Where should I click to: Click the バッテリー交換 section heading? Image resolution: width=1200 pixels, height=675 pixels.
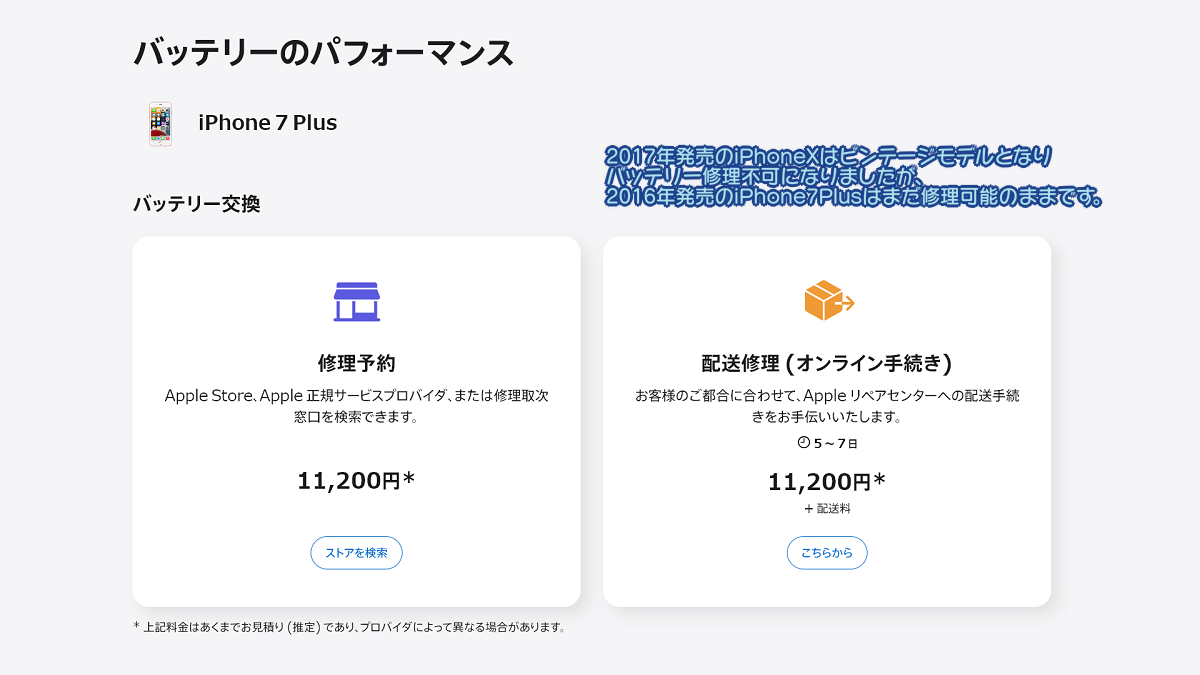click(197, 204)
